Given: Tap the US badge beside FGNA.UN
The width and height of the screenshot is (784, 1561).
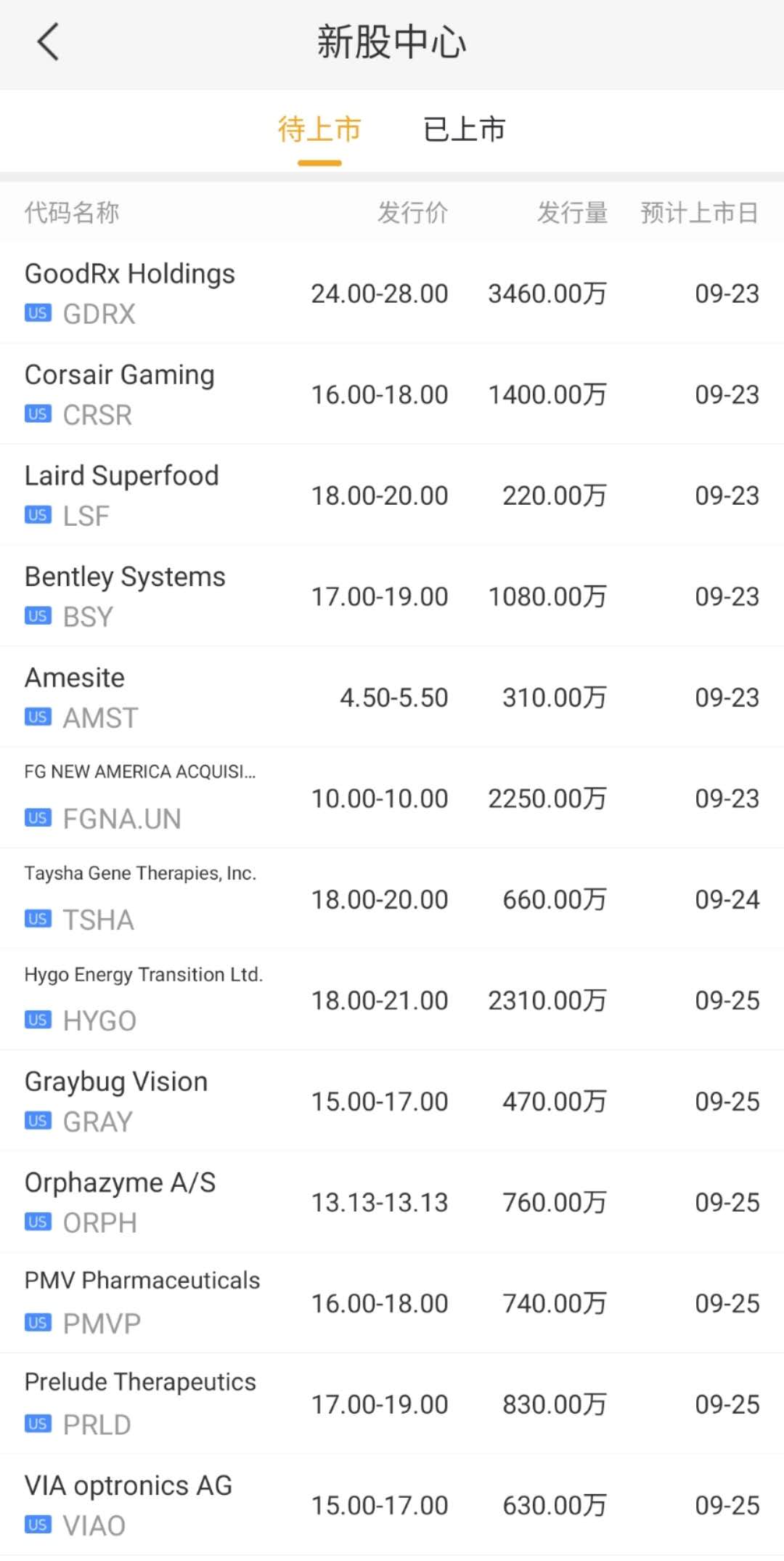Looking at the screenshot, I should (x=38, y=818).
